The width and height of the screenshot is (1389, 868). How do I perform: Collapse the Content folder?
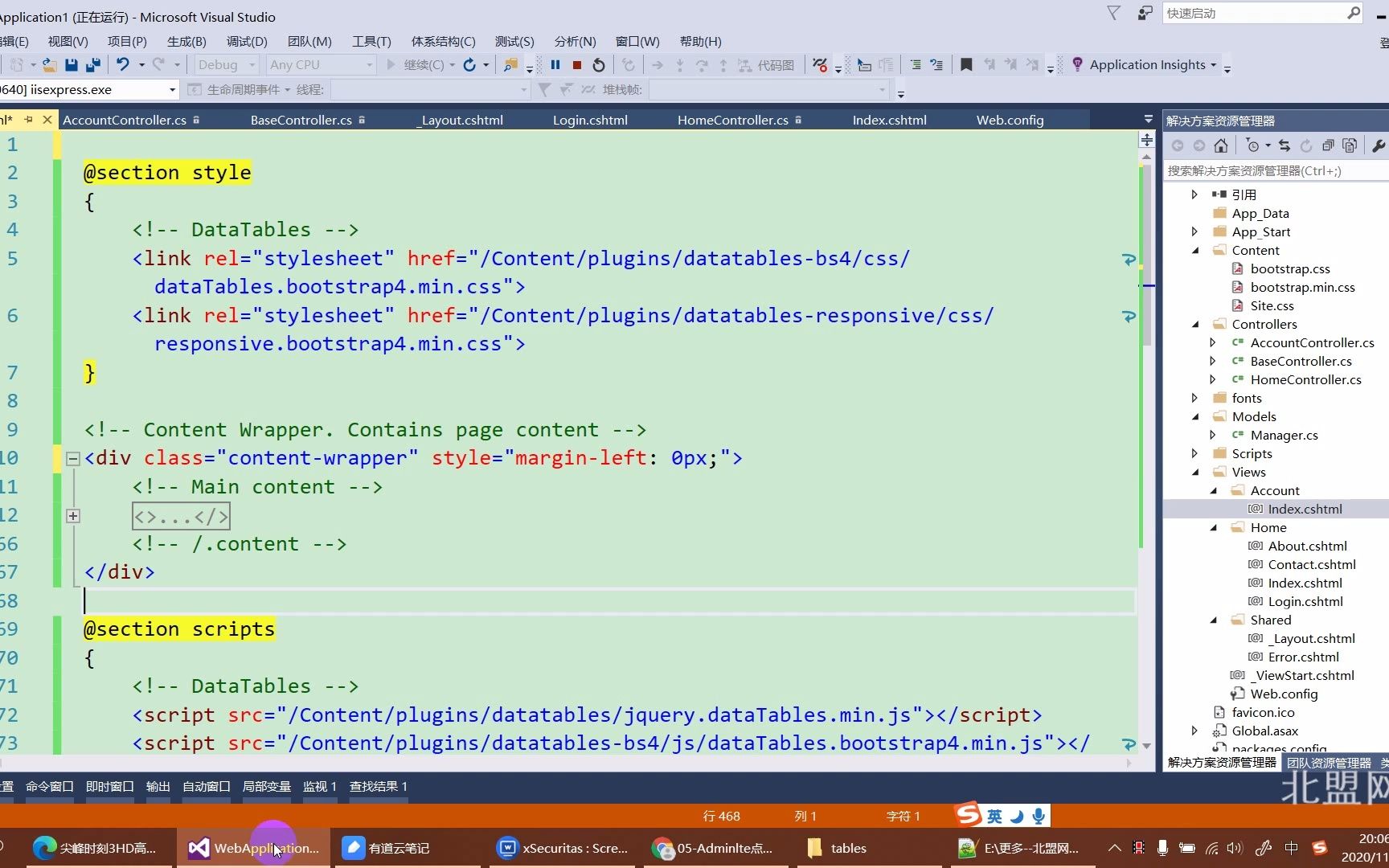pos(1194,250)
